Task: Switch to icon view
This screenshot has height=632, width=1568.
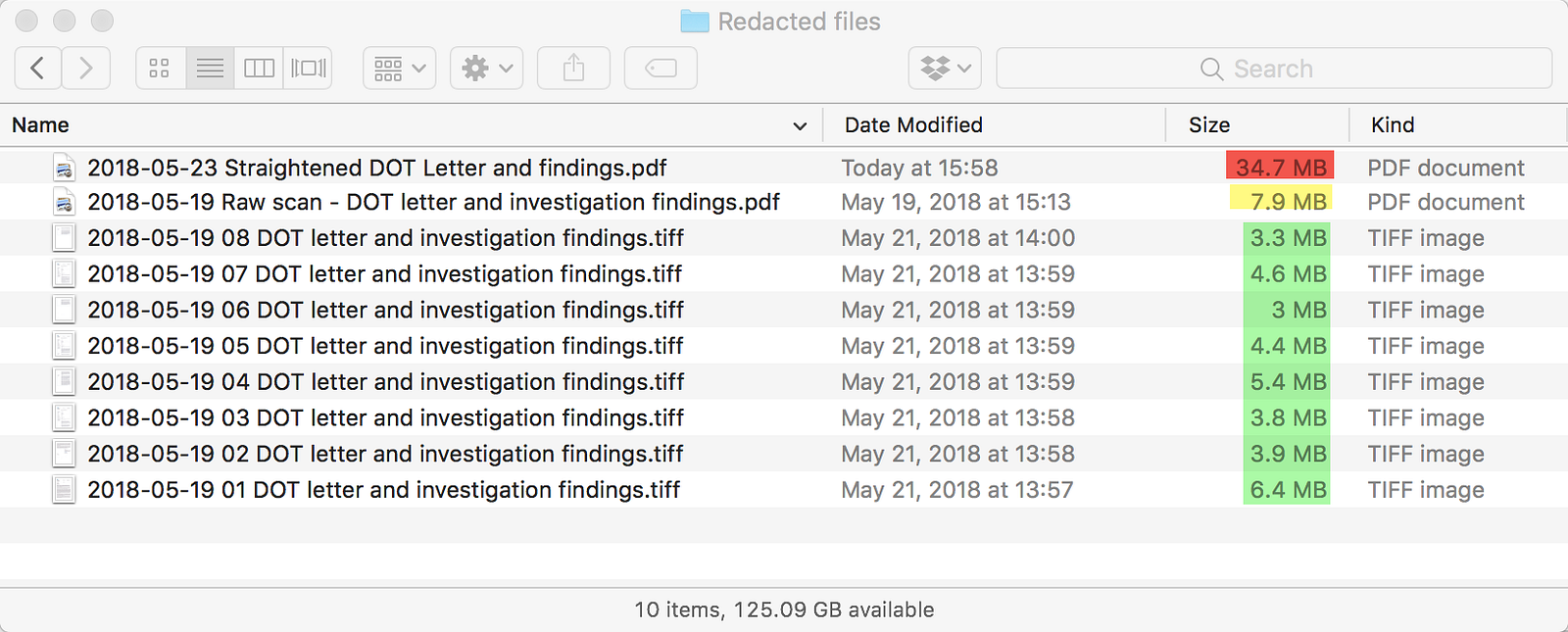Action: point(160,69)
